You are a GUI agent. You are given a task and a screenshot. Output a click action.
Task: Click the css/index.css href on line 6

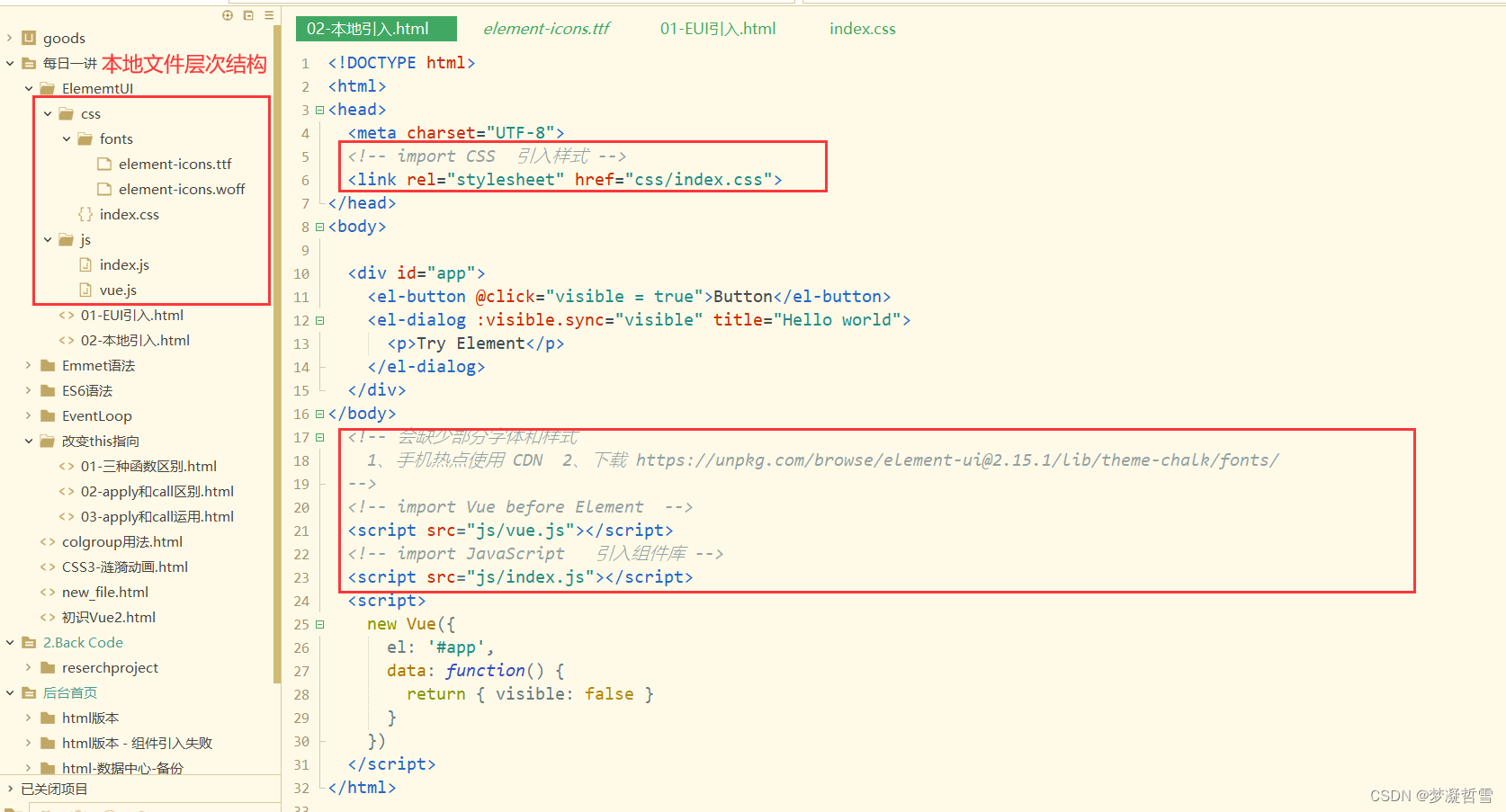pos(699,180)
